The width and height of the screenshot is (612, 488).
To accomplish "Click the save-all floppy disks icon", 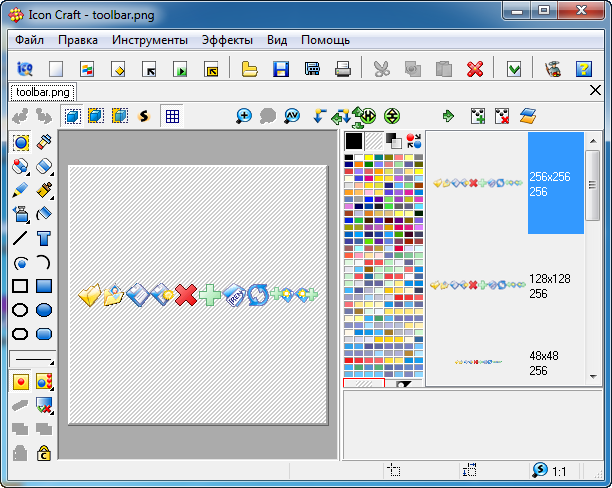I will (312, 69).
